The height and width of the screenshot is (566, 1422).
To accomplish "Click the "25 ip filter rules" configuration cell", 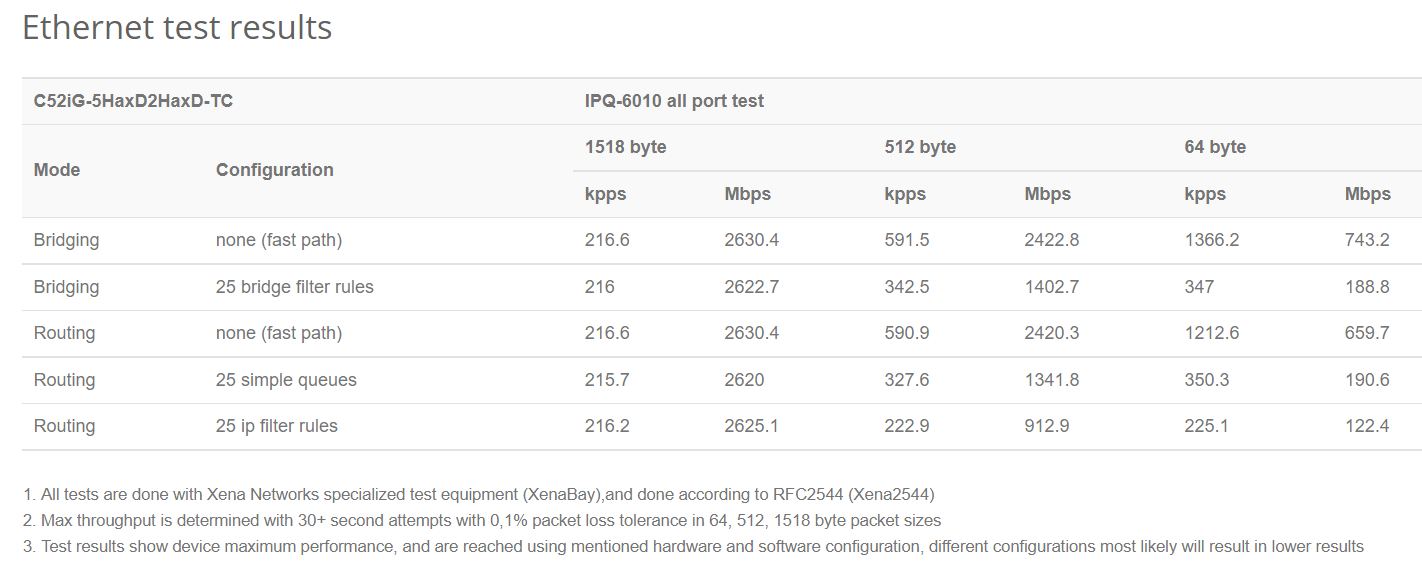I will (277, 426).
